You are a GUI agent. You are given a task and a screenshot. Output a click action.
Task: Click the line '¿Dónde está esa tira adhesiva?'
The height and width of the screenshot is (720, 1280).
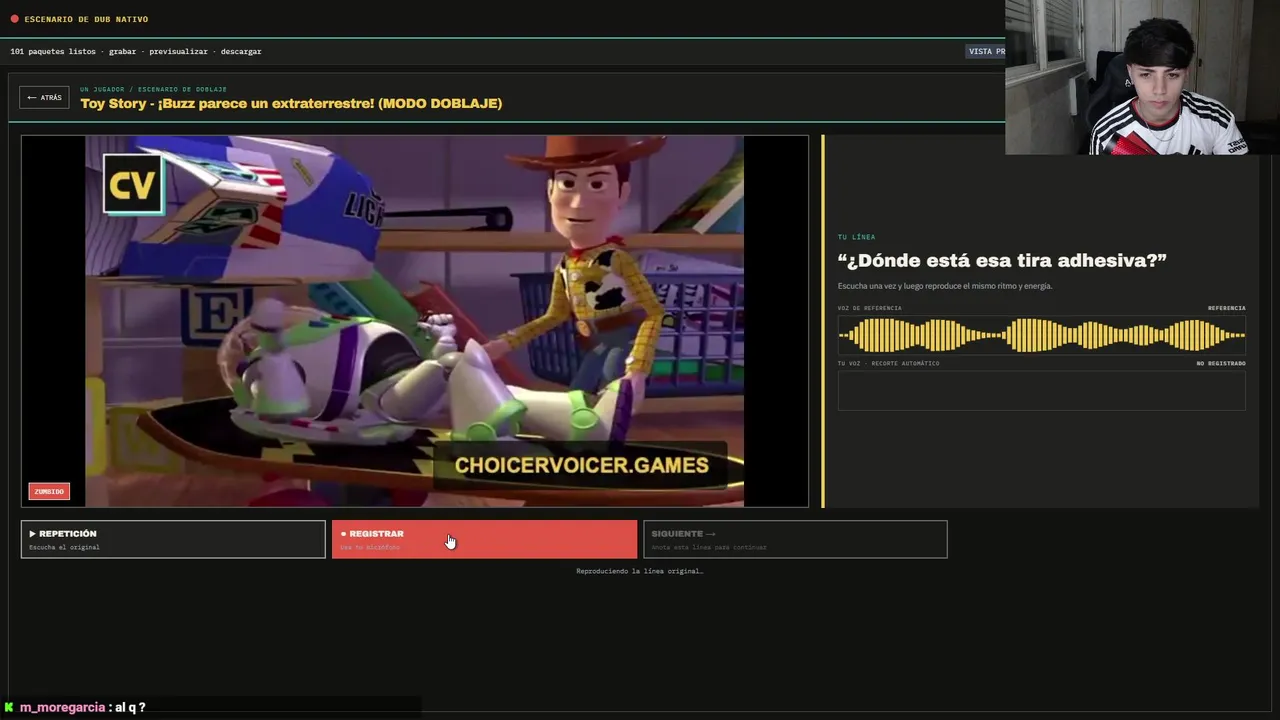click(x=1002, y=260)
